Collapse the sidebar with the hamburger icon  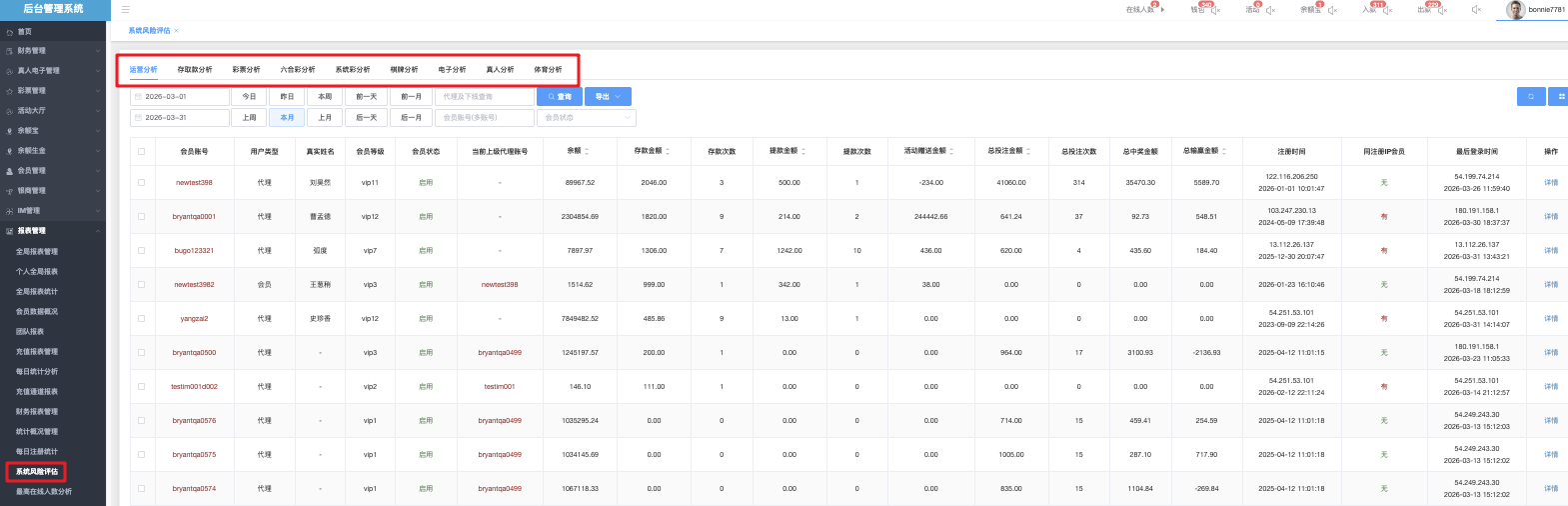(x=125, y=9)
